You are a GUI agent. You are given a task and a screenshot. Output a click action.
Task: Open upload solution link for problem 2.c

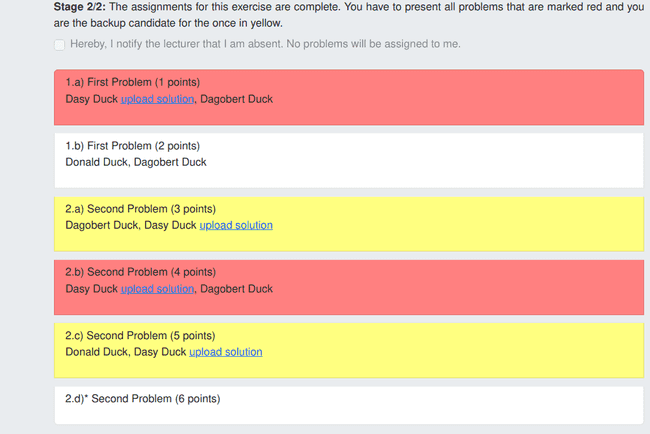[226, 352]
